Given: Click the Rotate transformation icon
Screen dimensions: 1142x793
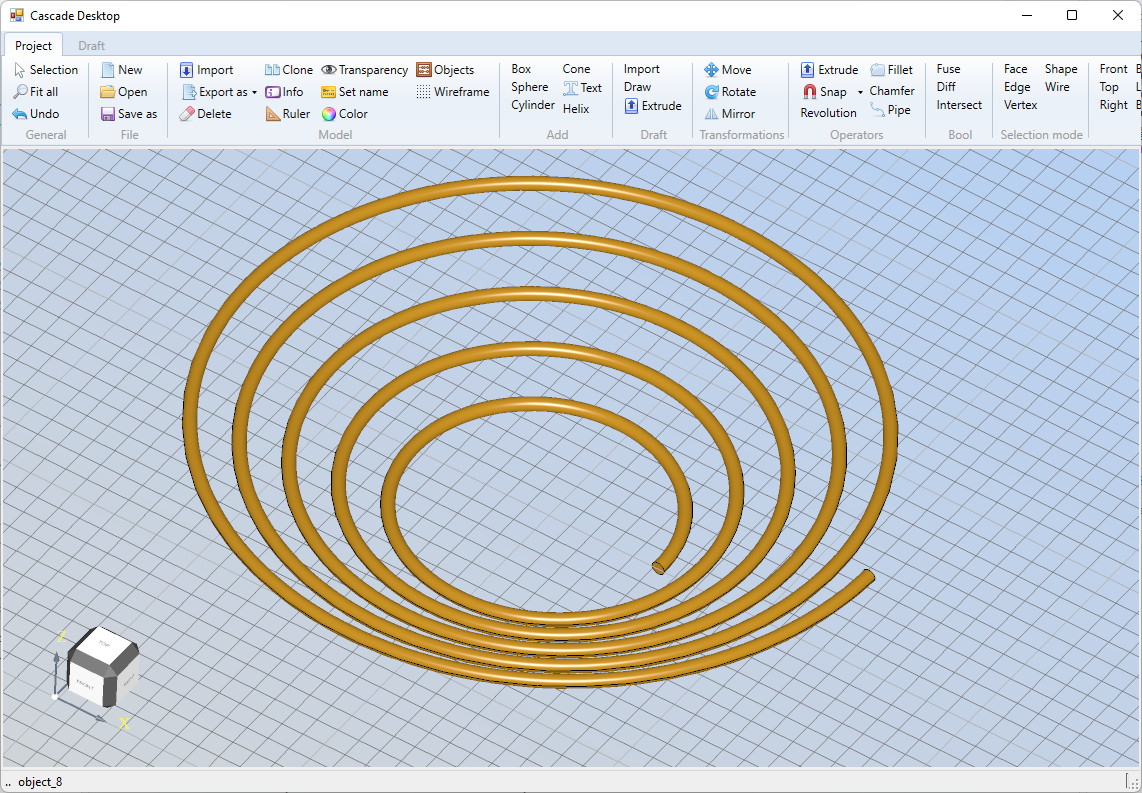Looking at the screenshot, I should 711,92.
